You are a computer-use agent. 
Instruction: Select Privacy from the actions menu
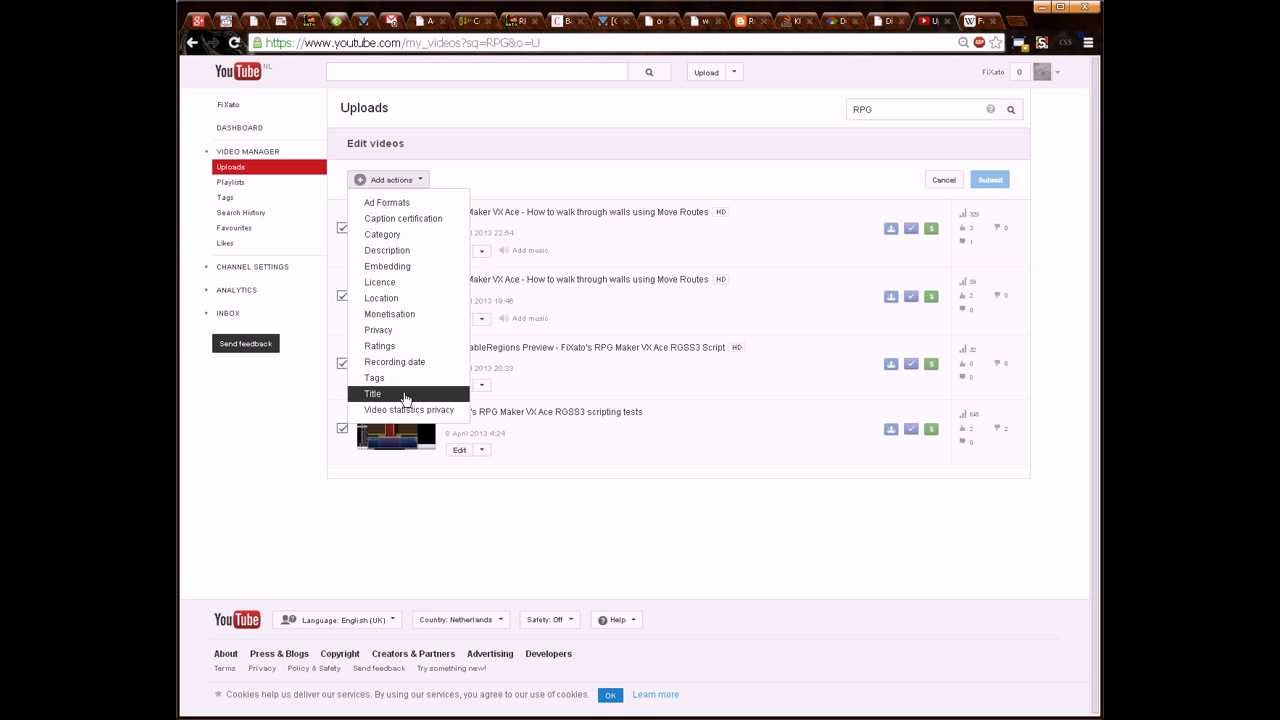[x=408, y=330]
